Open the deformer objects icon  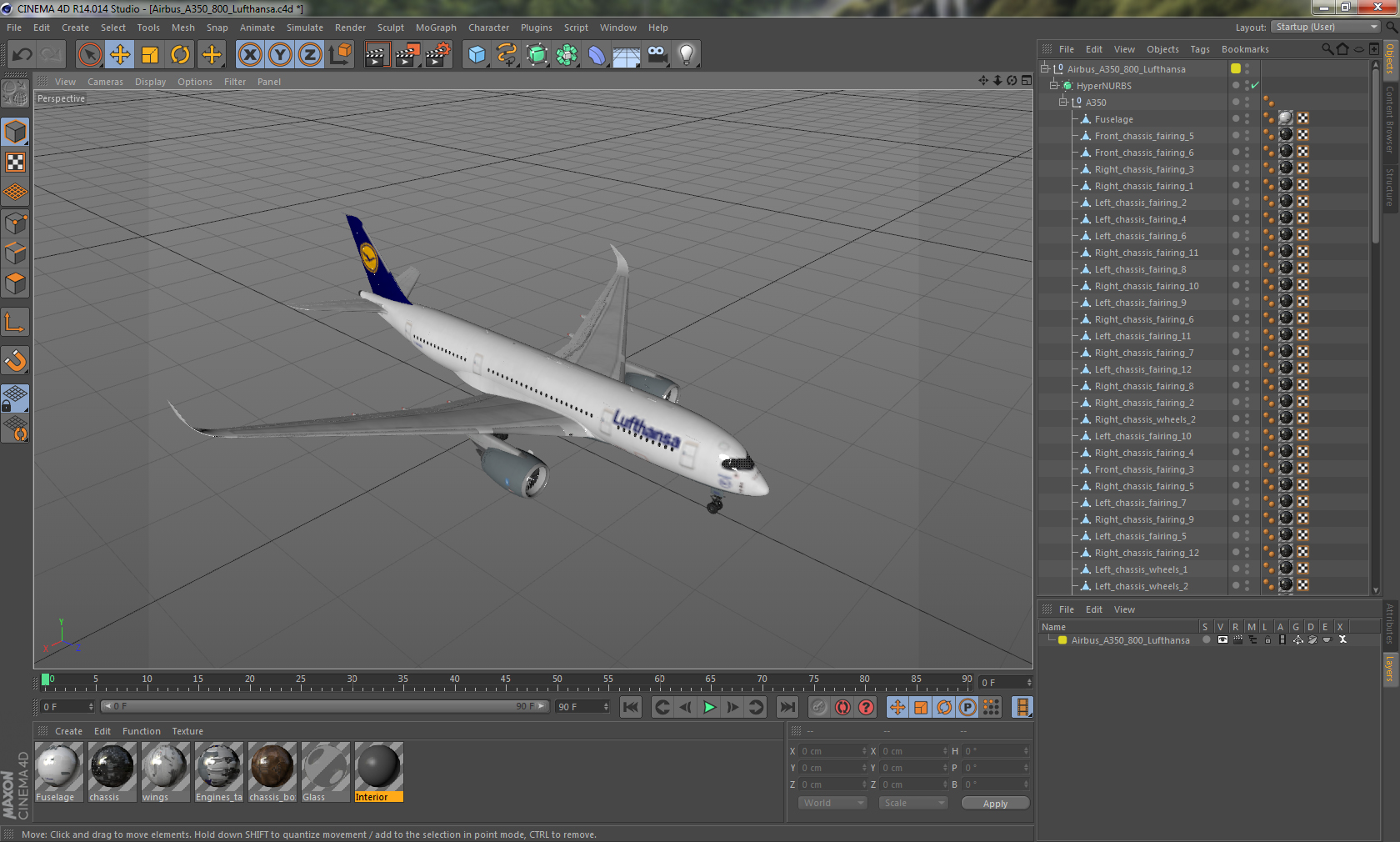coord(597,55)
